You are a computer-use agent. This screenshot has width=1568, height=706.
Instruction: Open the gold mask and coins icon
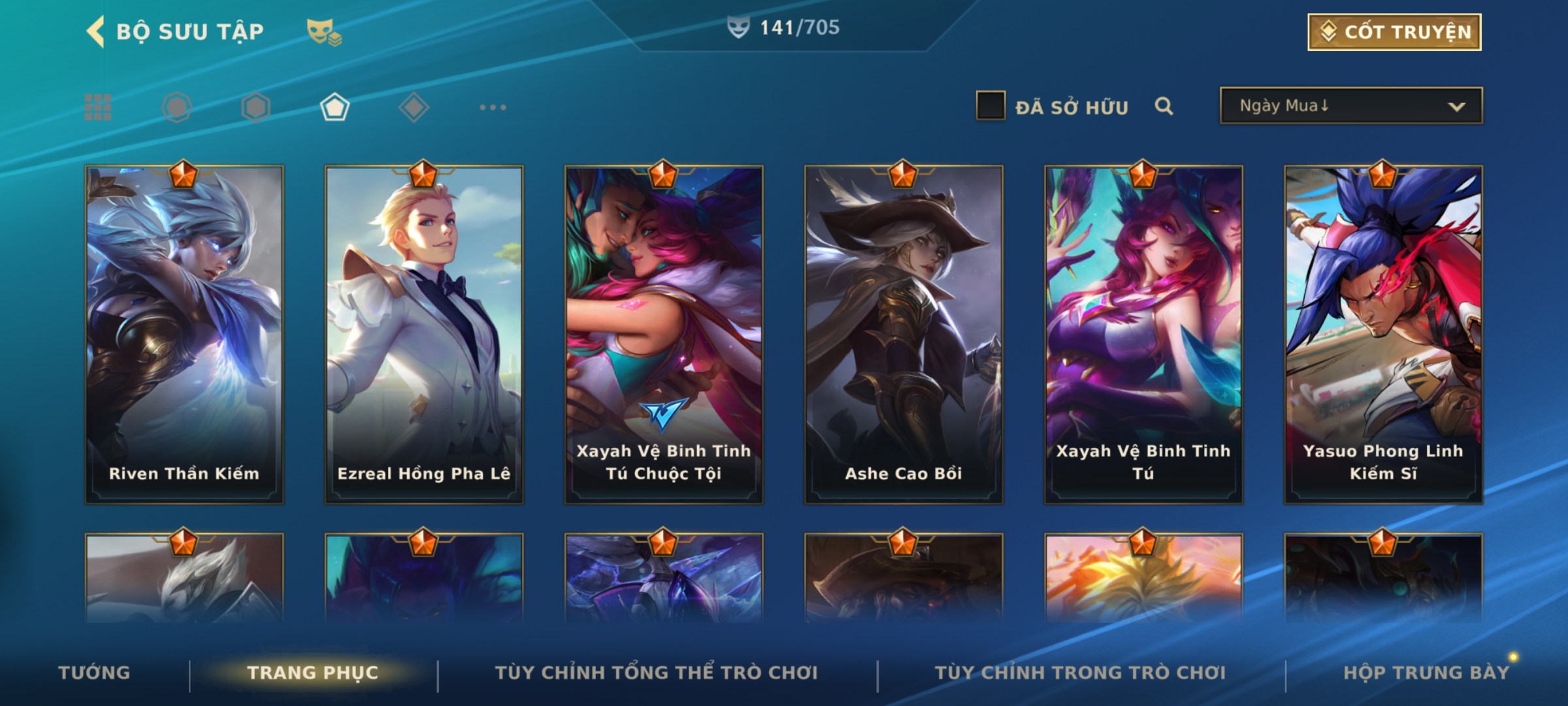coord(324,31)
